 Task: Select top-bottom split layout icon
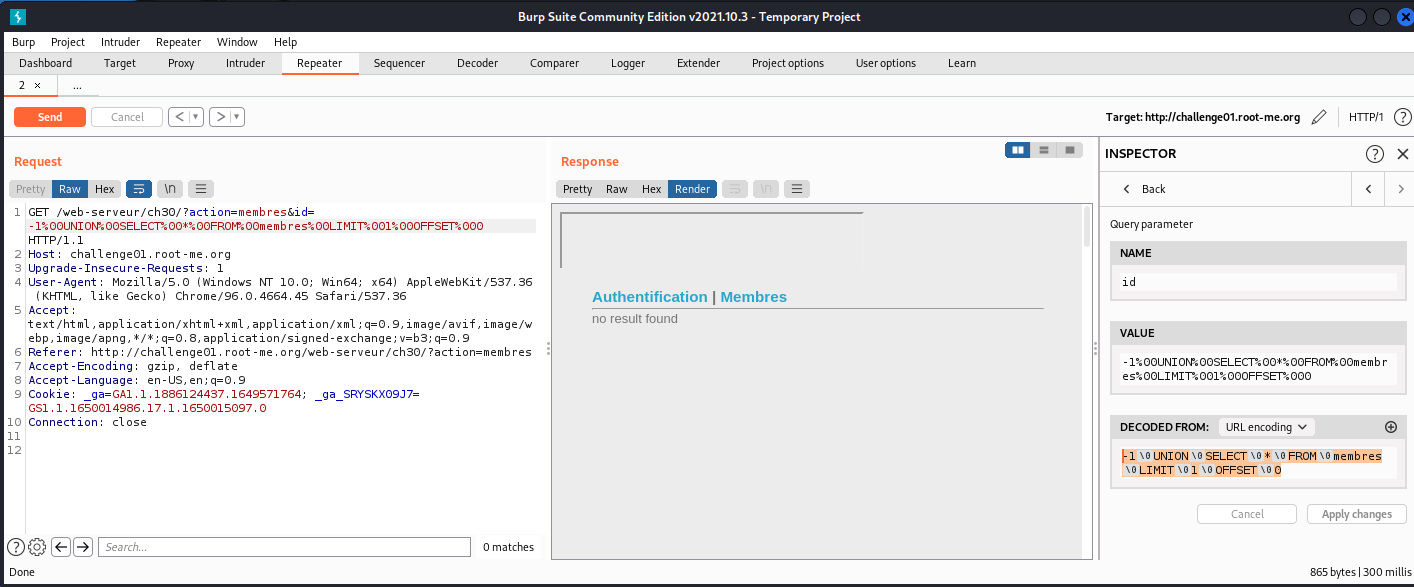[x=1044, y=150]
